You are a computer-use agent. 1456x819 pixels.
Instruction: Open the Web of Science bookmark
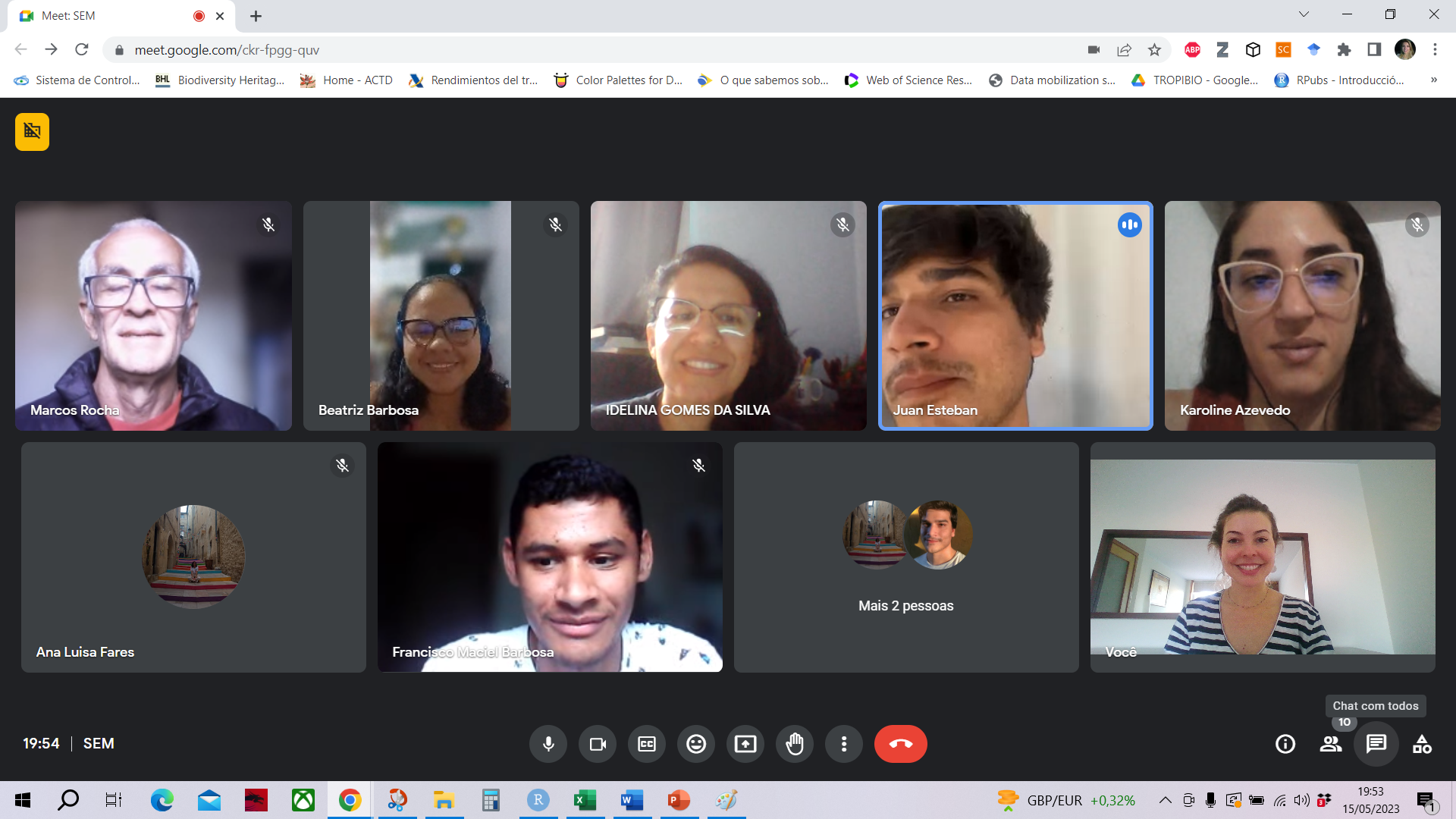tap(908, 80)
